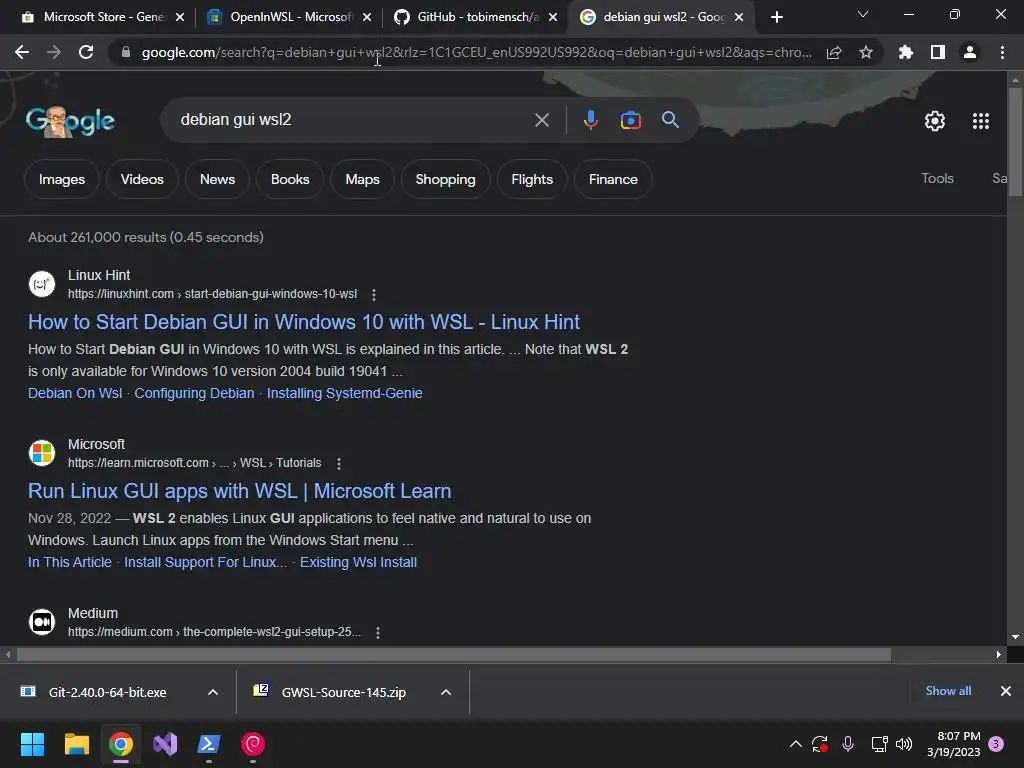Open more options for Linux Hint result
The height and width of the screenshot is (768, 1024).
(x=374, y=295)
